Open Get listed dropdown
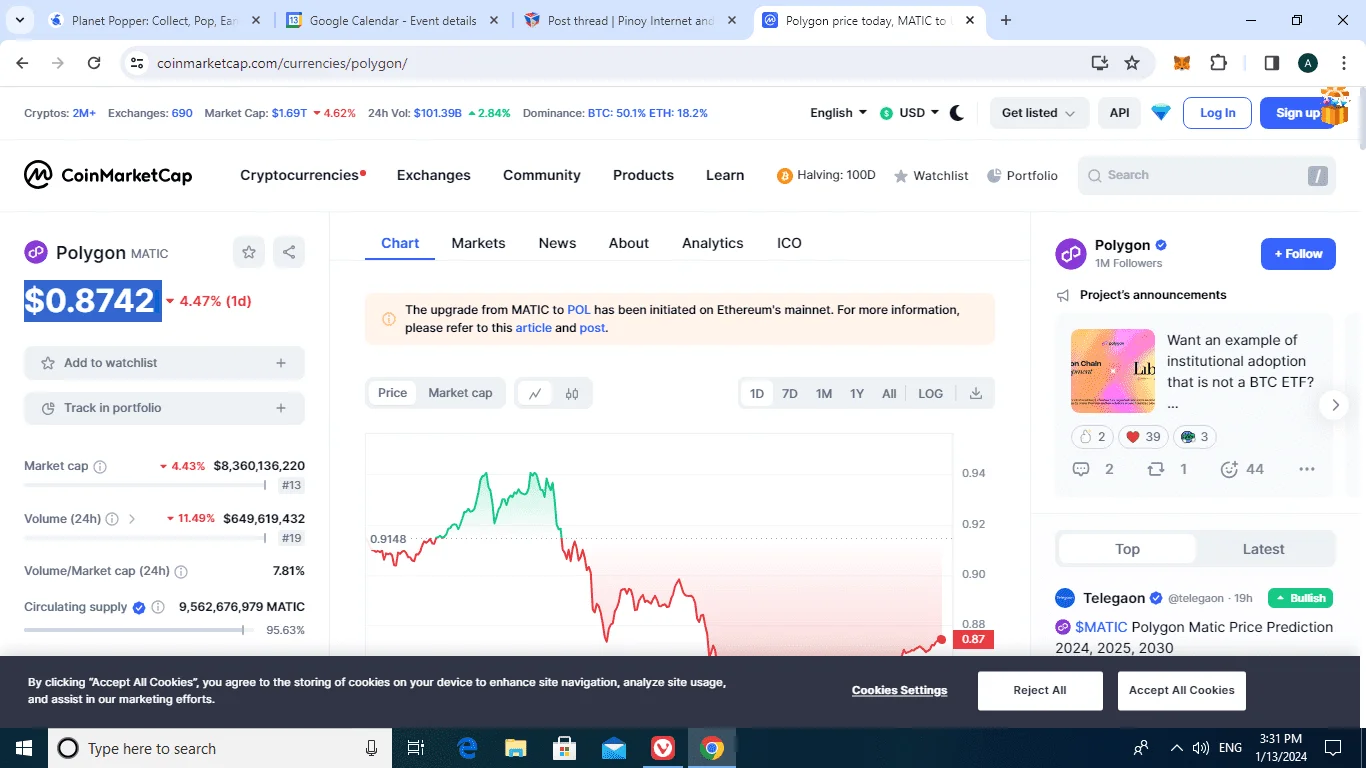The image size is (1366, 768). tap(1039, 113)
